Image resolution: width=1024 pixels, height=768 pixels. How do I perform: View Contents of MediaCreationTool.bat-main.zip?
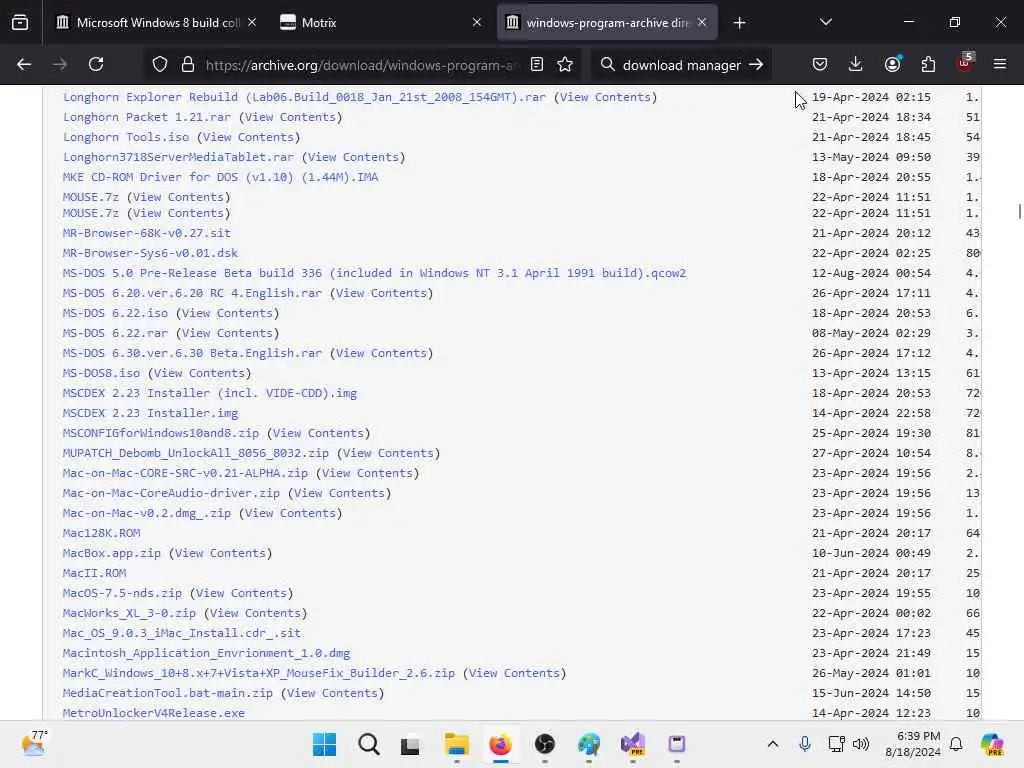click(x=332, y=693)
